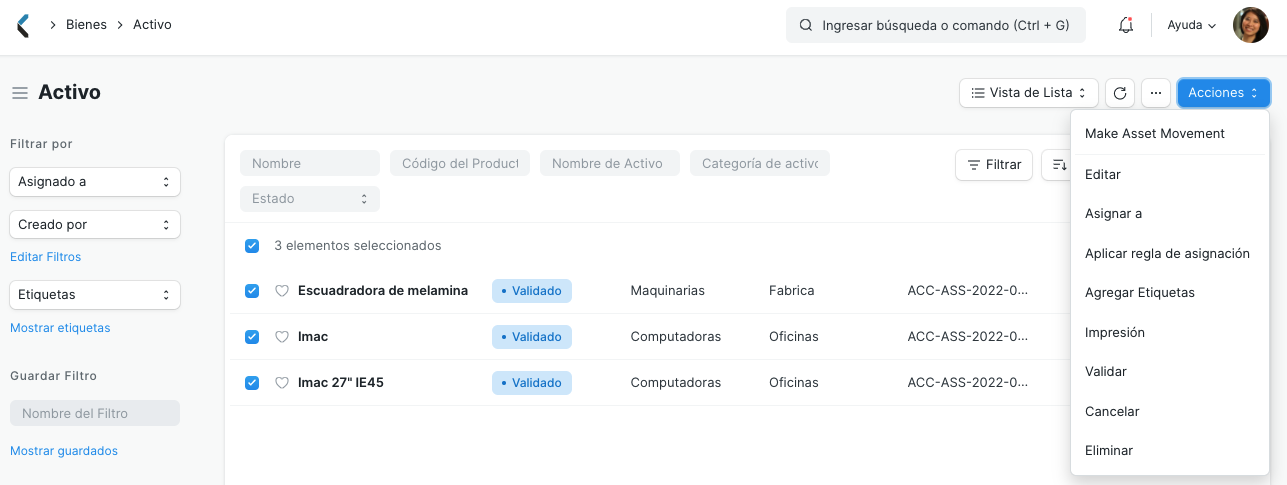Viewport: 1287px width, 485px height.
Task: Click Maquinarias category cell
Action: tap(668, 291)
